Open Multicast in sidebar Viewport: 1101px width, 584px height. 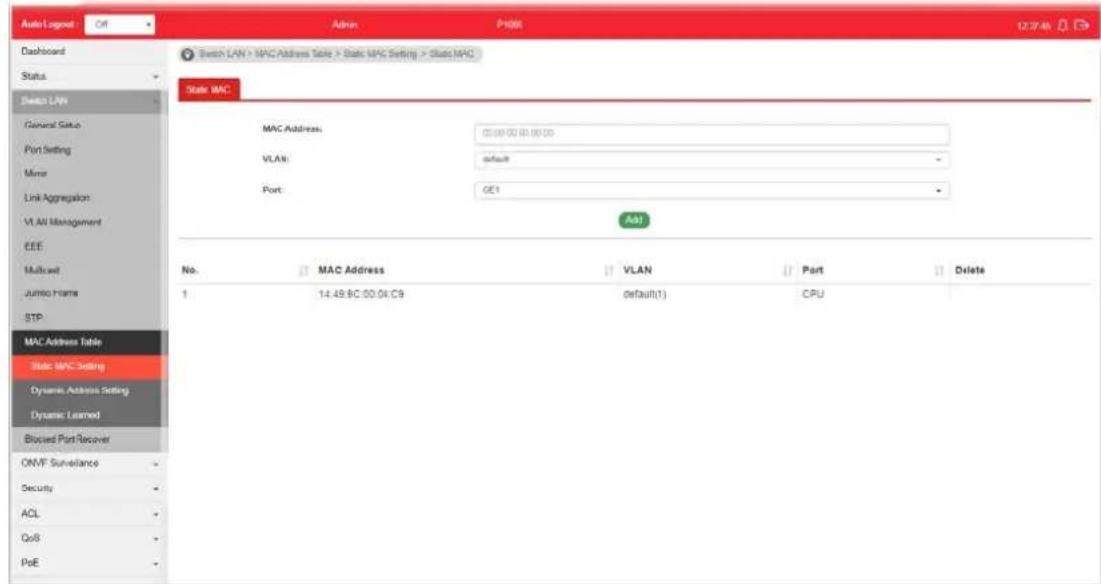42,270
